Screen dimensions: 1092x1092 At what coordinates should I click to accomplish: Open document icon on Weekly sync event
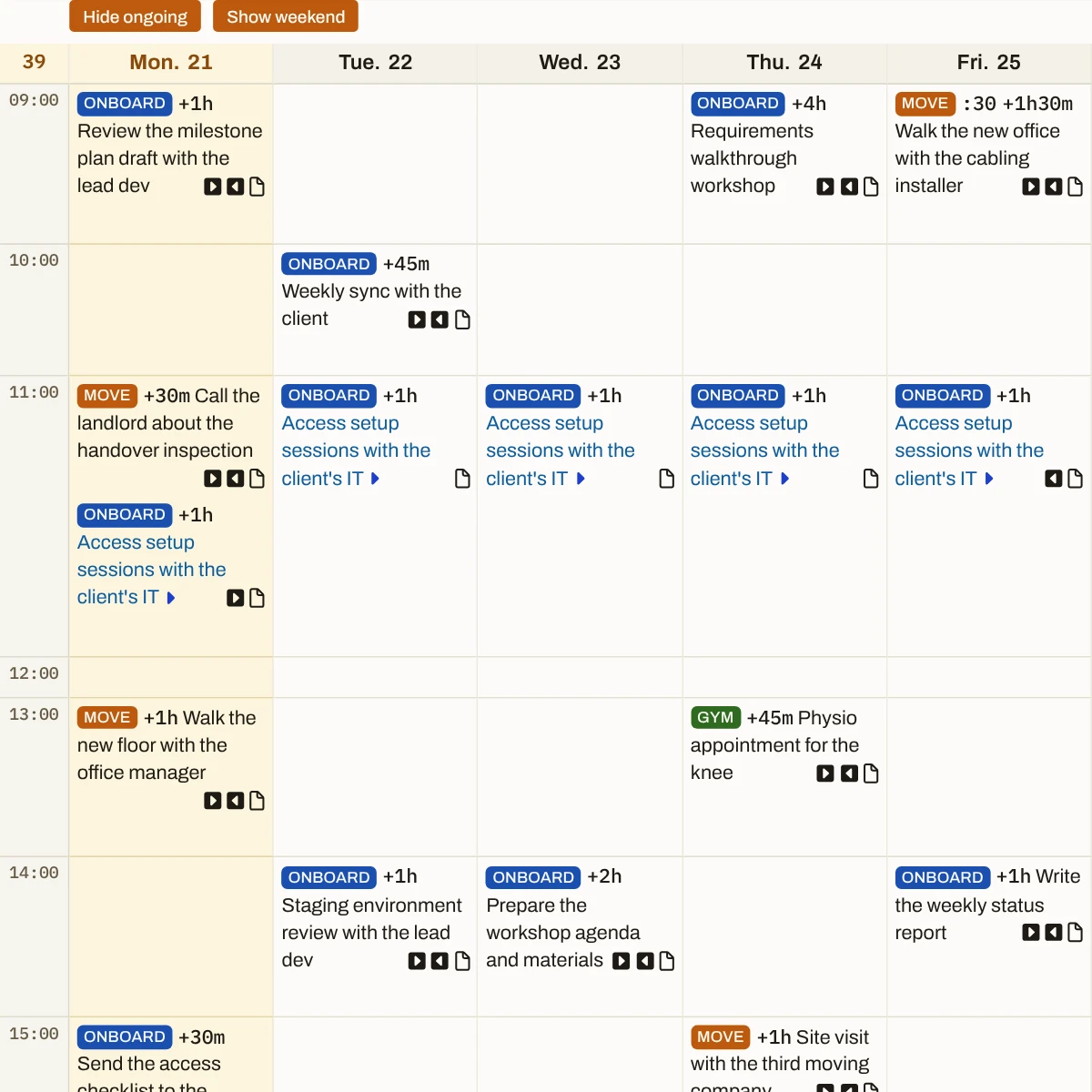[x=462, y=319]
